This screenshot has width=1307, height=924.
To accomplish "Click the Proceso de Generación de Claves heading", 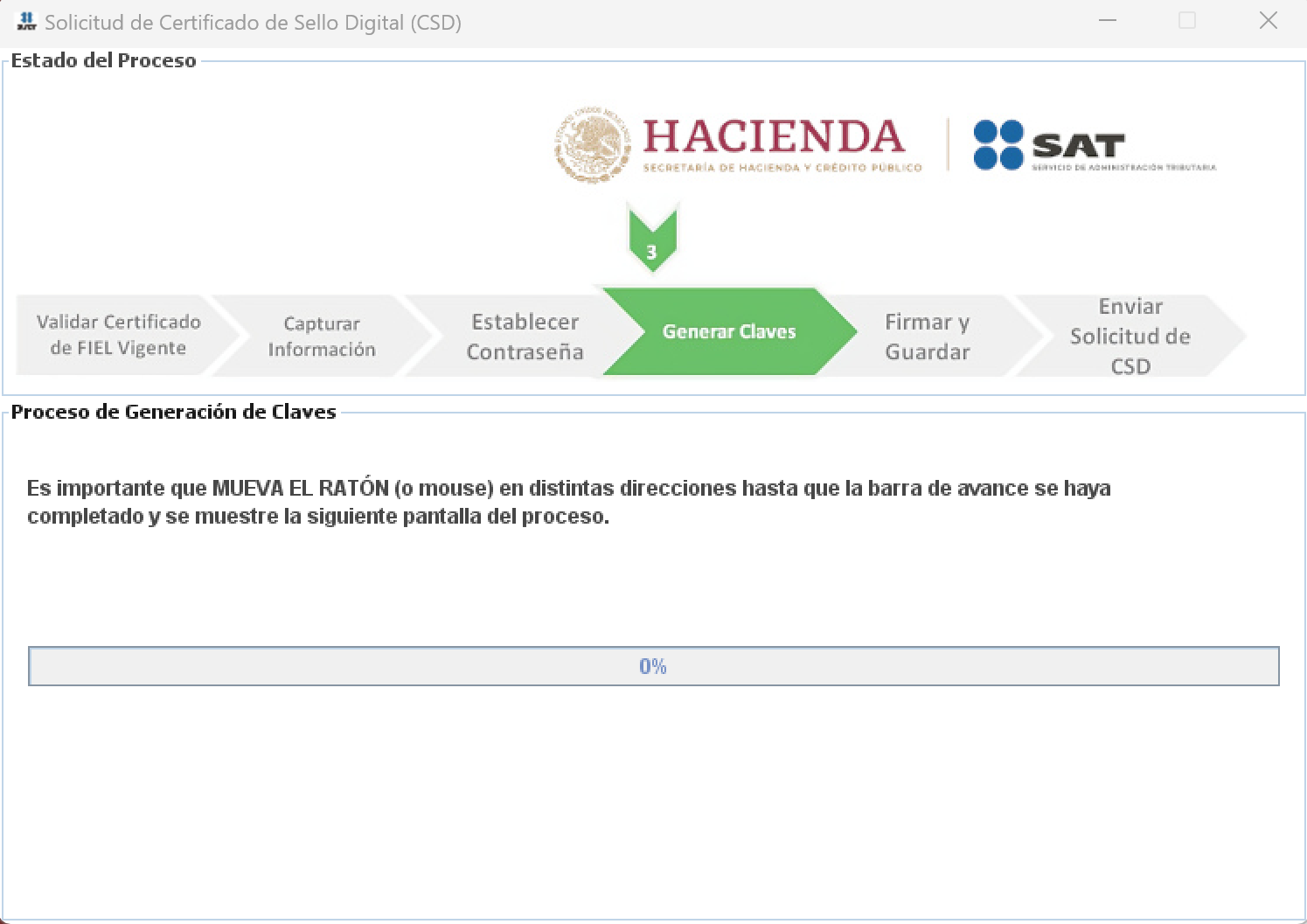I will pyautogui.click(x=173, y=412).
